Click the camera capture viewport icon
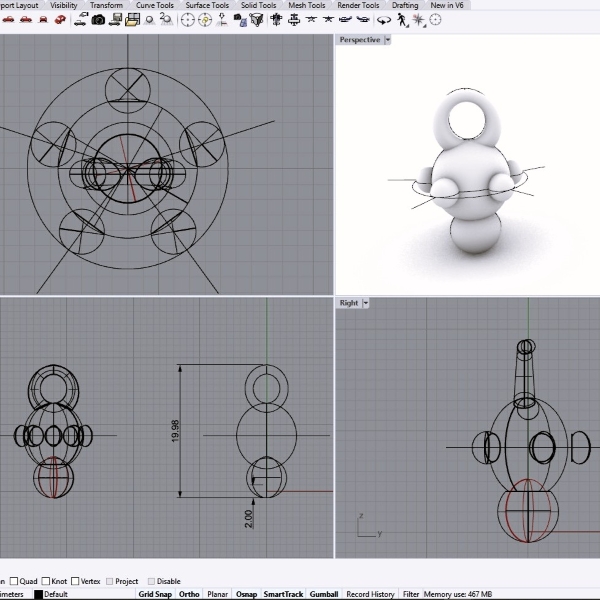Image resolution: width=600 pixels, height=600 pixels. pyautogui.click(x=98, y=19)
